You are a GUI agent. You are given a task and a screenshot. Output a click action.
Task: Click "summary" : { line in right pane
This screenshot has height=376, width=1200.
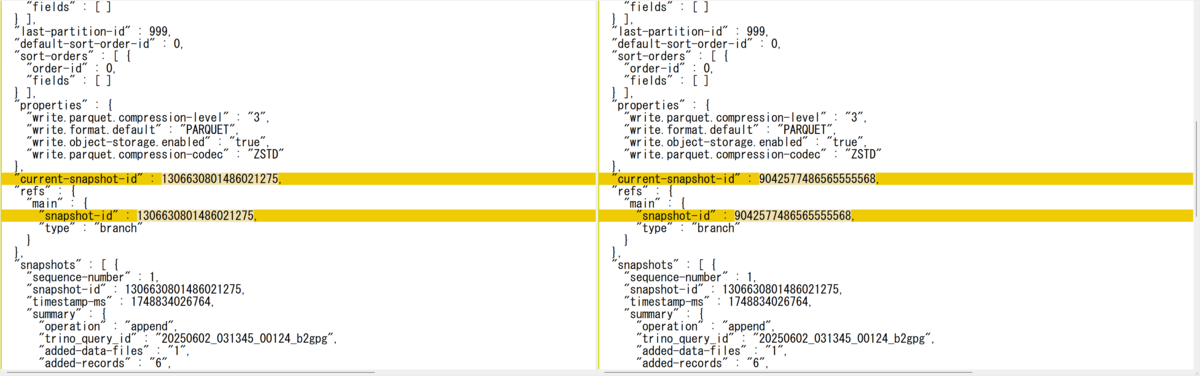click(663, 313)
